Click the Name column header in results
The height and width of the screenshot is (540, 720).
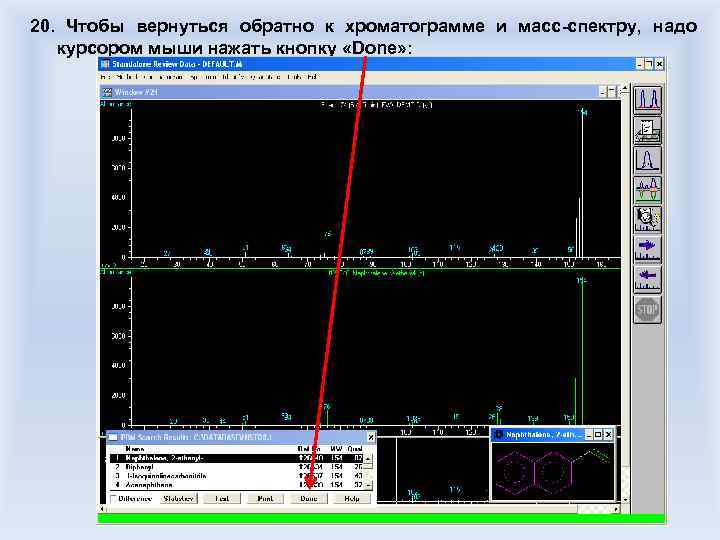[135, 449]
